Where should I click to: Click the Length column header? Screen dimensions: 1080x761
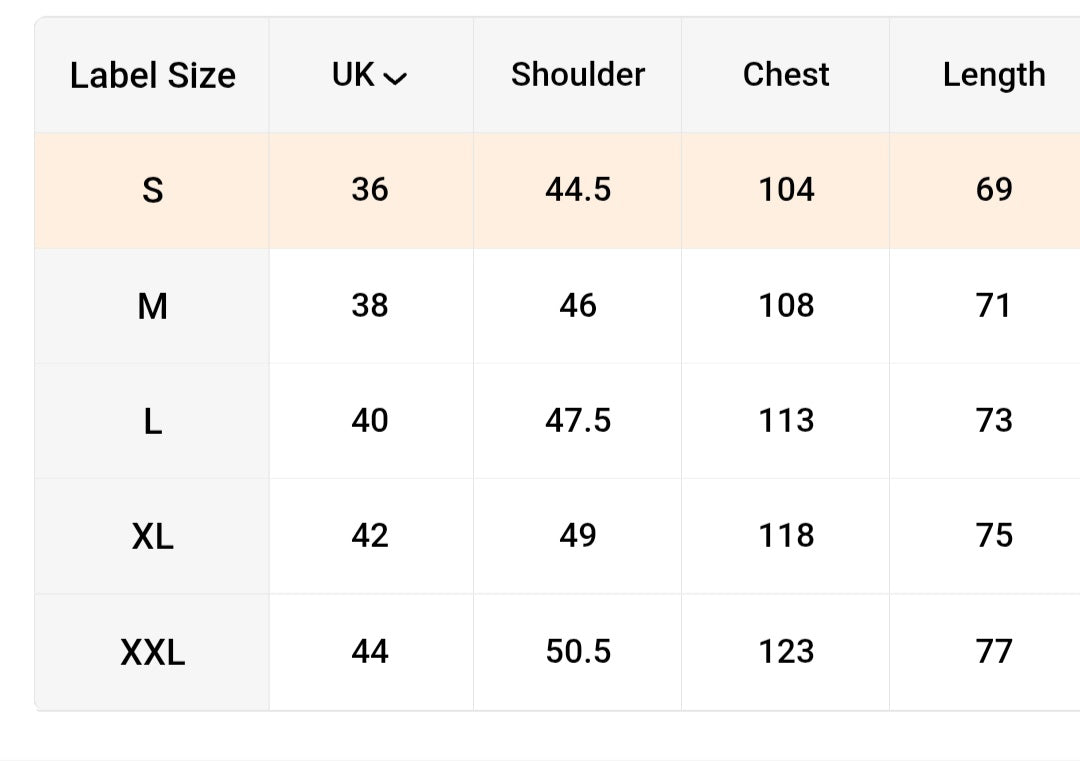[x=994, y=75]
